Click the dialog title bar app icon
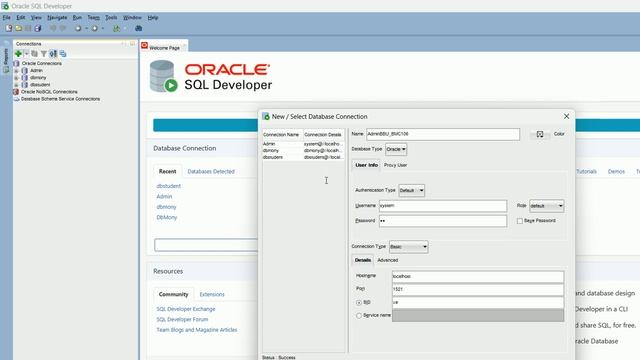This screenshot has width=640, height=360. tap(266, 116)
